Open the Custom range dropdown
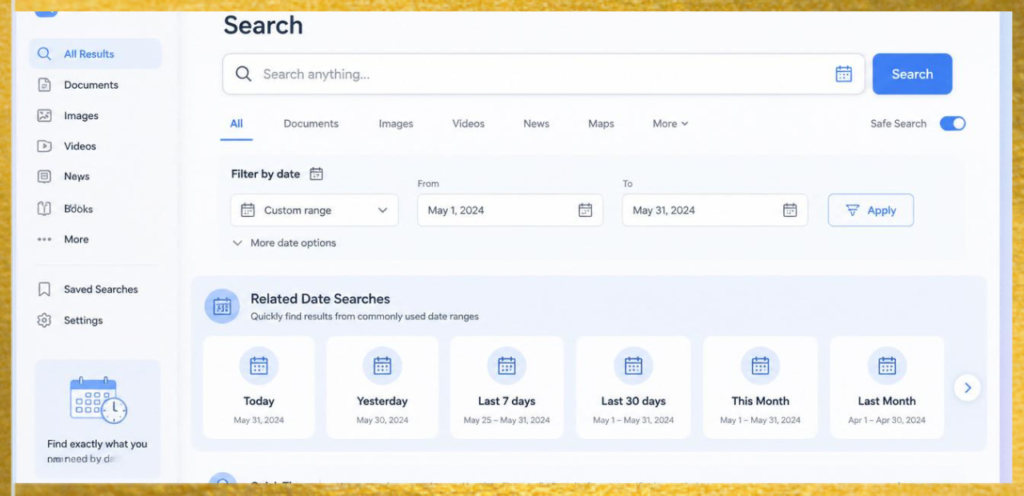Image resolution: width=1024 pixels, height=496 pixels. [314, 210]
